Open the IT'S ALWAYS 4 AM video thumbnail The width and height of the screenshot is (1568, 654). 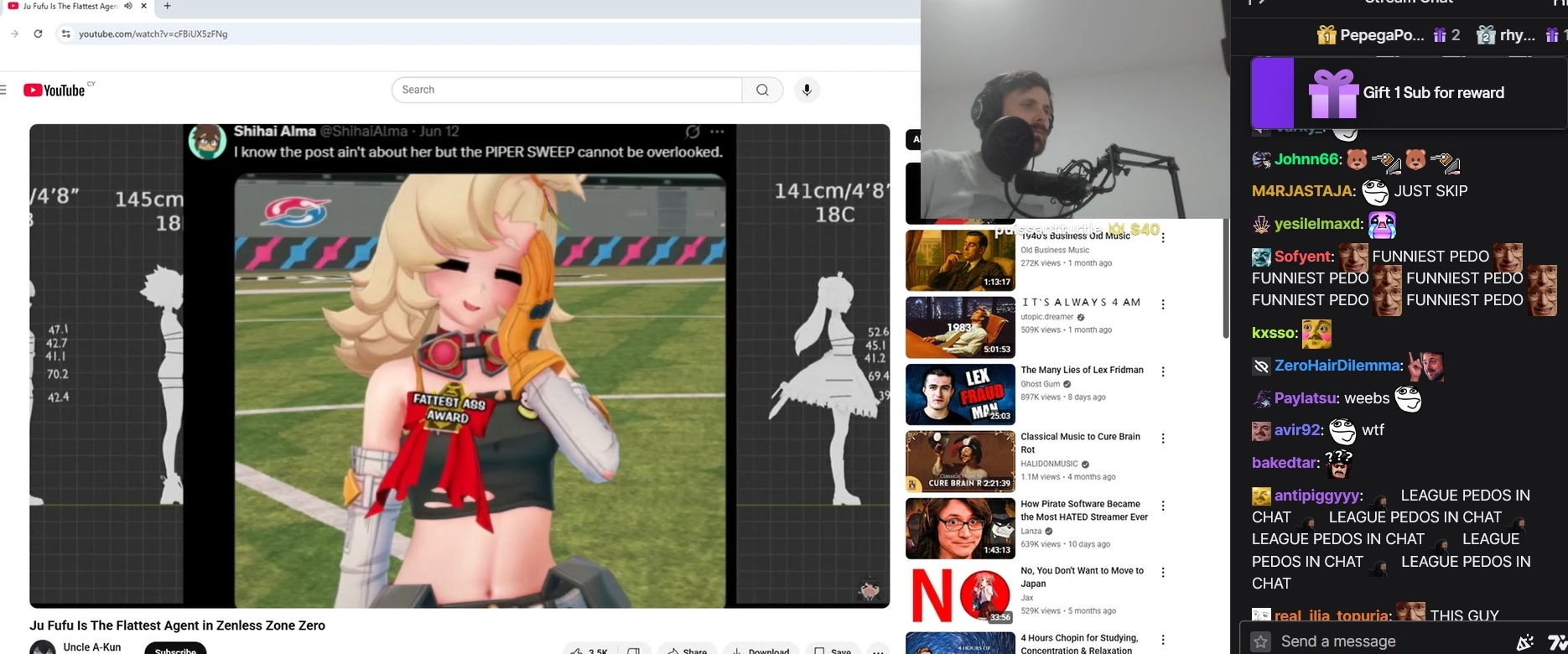(960, 327)
